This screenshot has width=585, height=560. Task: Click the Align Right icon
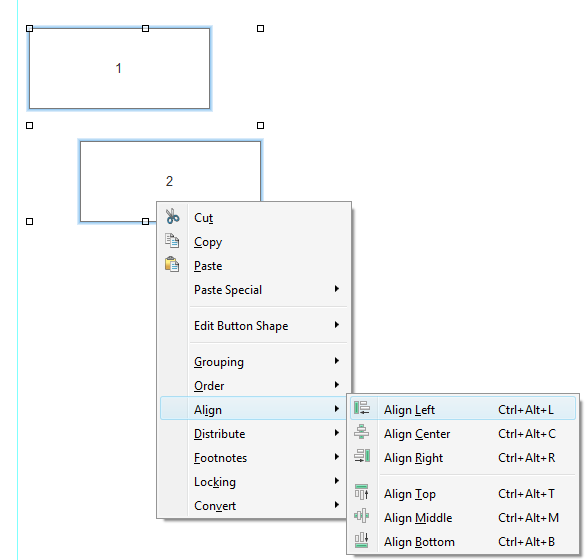(x=362, y=456)
